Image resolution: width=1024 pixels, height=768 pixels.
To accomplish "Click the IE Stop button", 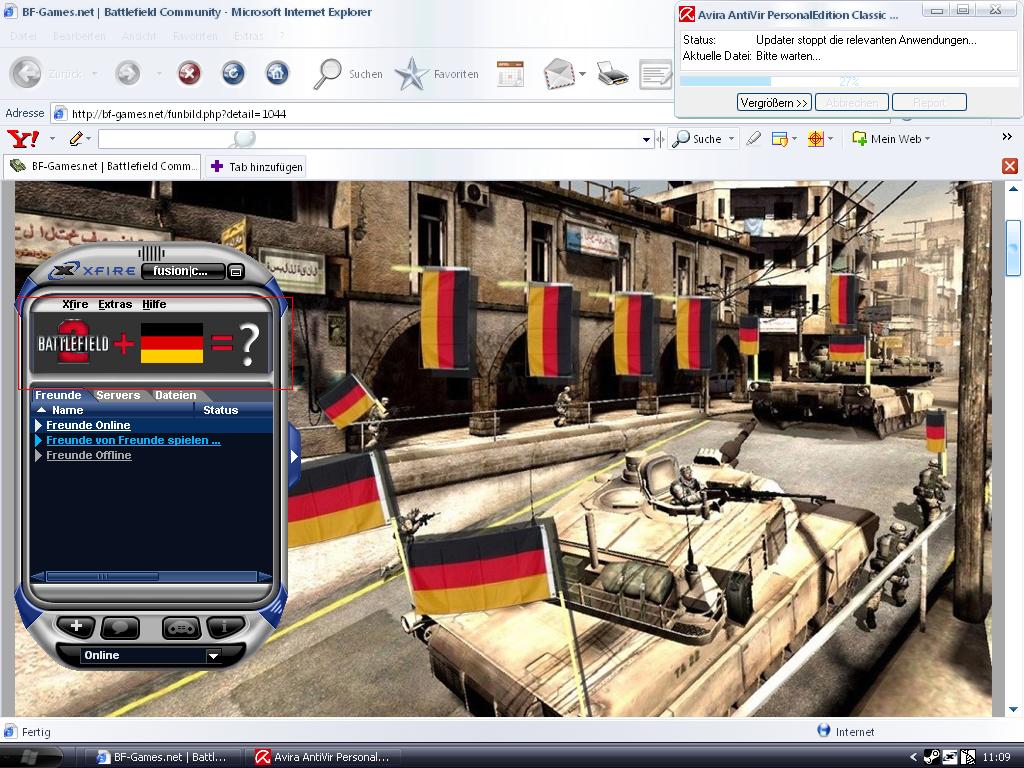I will tap(189, 73).
